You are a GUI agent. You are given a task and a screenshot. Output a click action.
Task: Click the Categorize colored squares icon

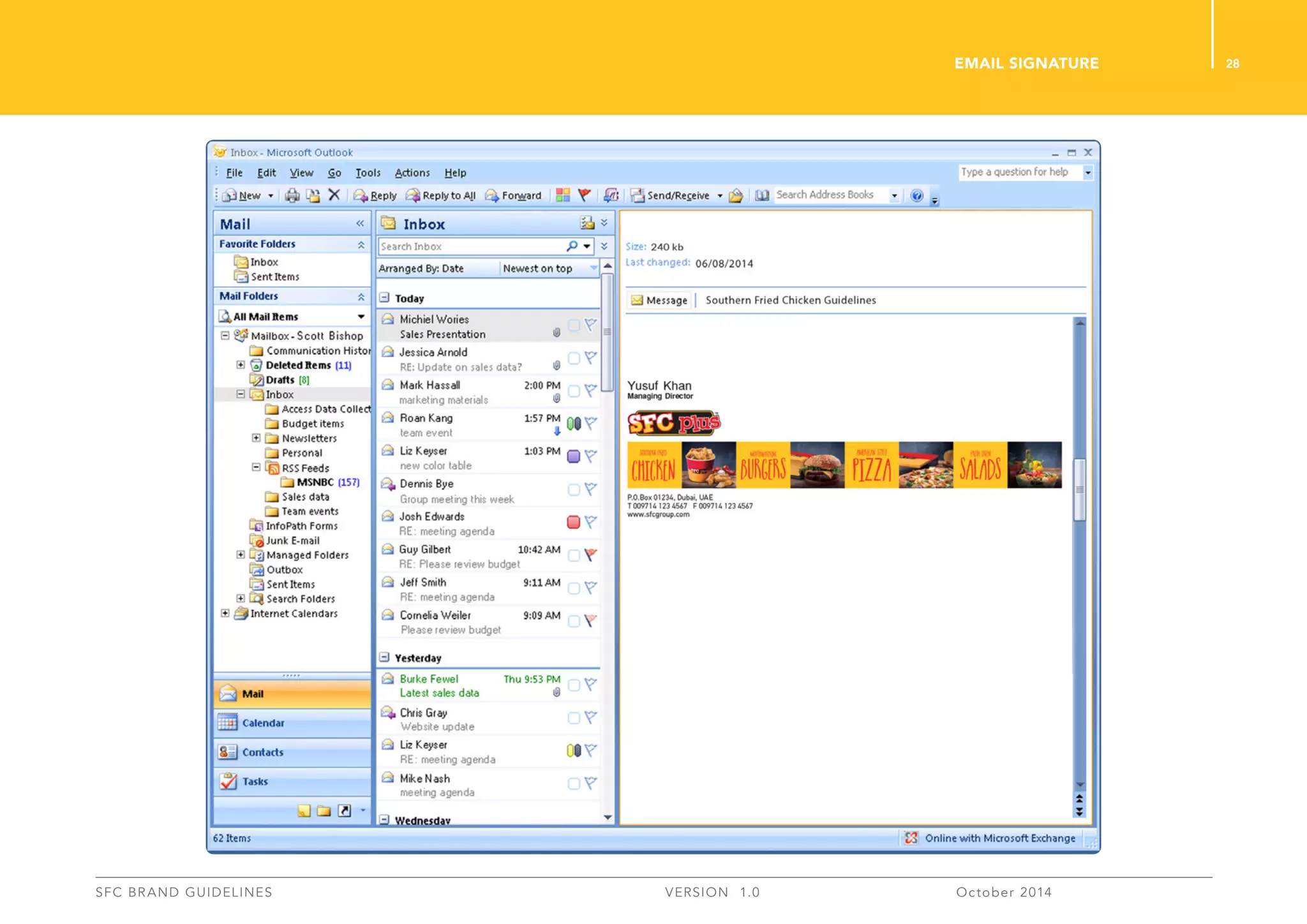(562, 195)
